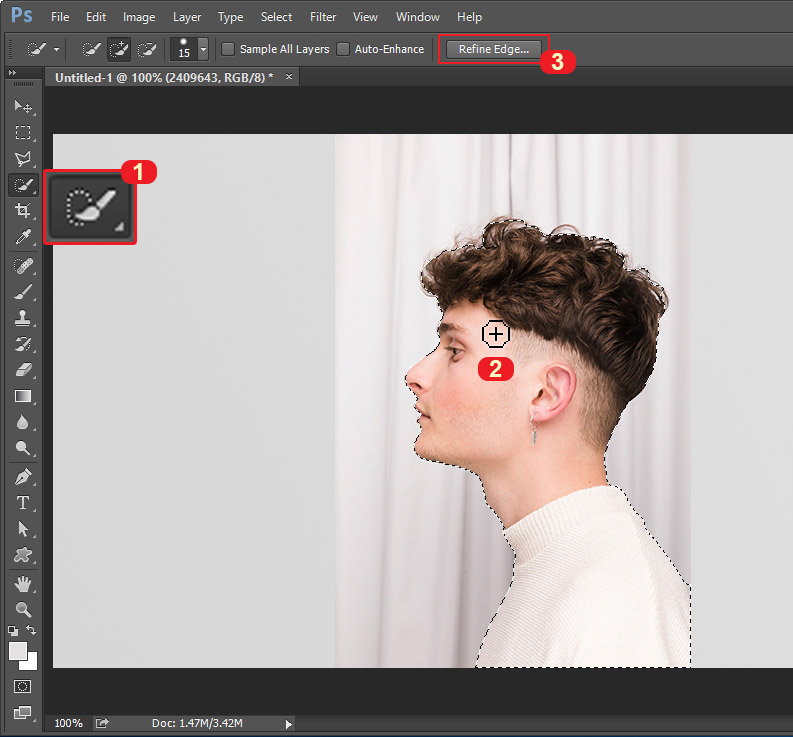Select the Custom Shape tool

[23, 555]
